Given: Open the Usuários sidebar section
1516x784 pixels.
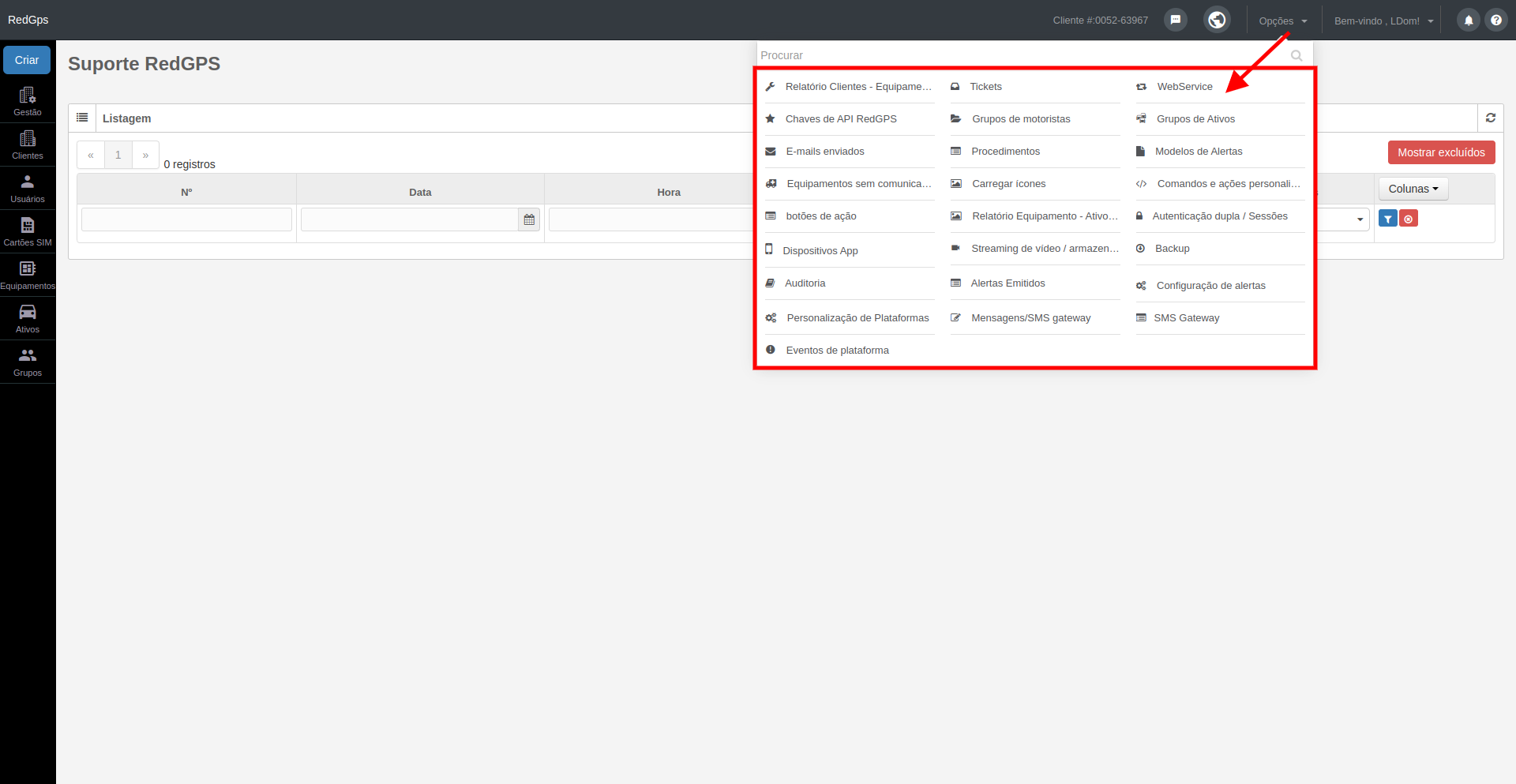Looking at the screenshot, I should (28, 188).
